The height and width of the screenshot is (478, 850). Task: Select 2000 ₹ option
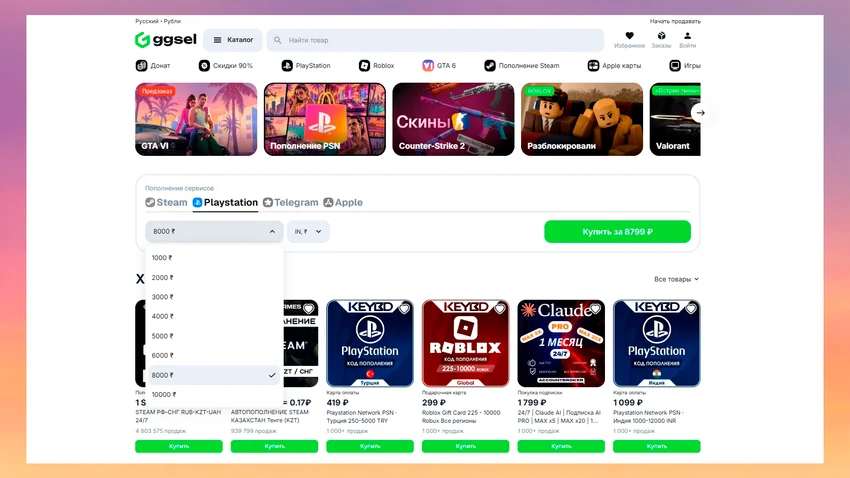point(214,277)
